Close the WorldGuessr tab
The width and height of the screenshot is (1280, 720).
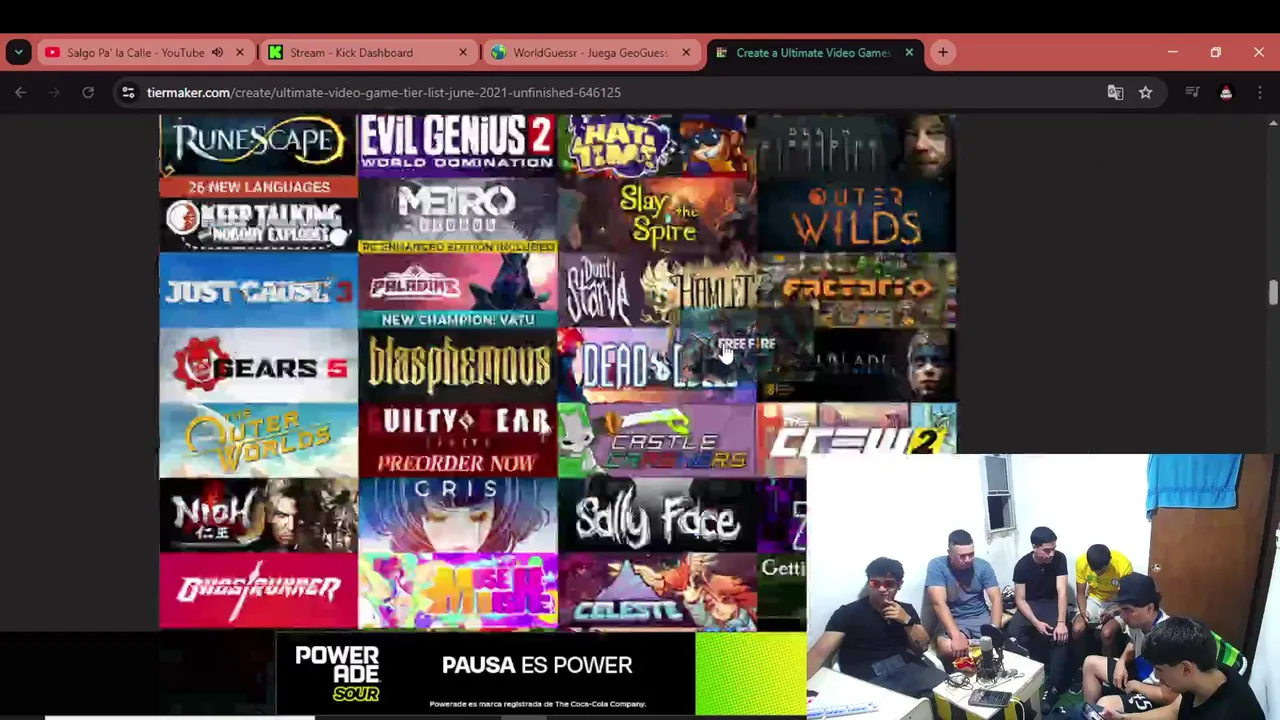(686, 52)
